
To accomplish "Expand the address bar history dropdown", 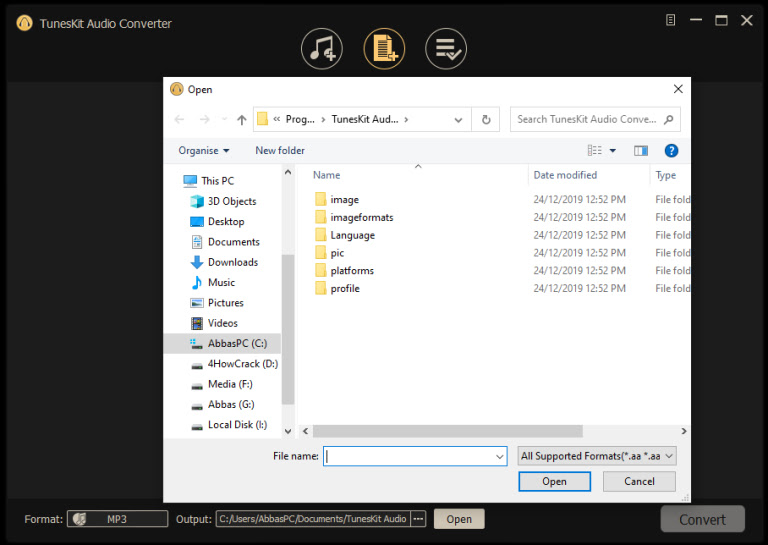I will tap(458, 120).
